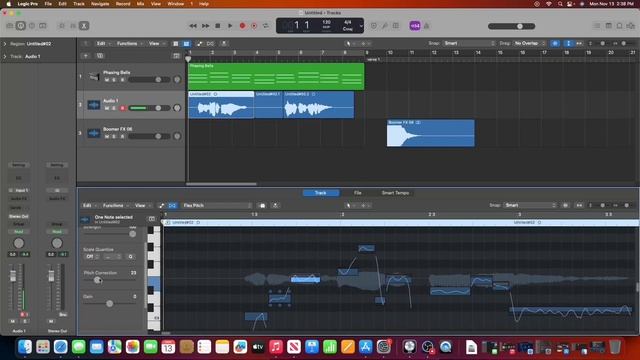Switch to the Smart Tempo tab

[x=395, y=193]
